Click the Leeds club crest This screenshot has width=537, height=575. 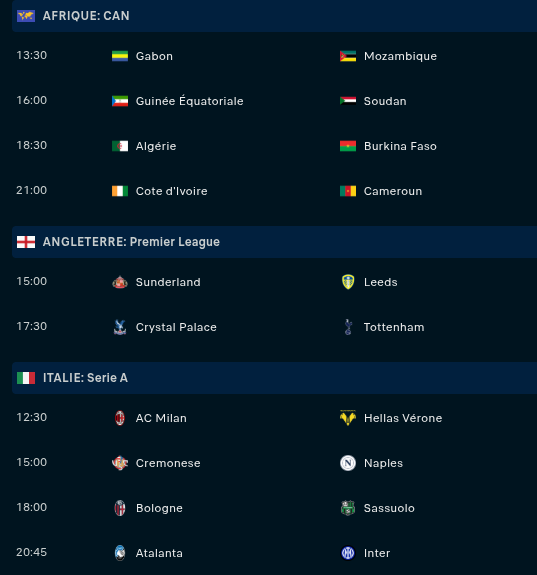(x=348, y=282)
